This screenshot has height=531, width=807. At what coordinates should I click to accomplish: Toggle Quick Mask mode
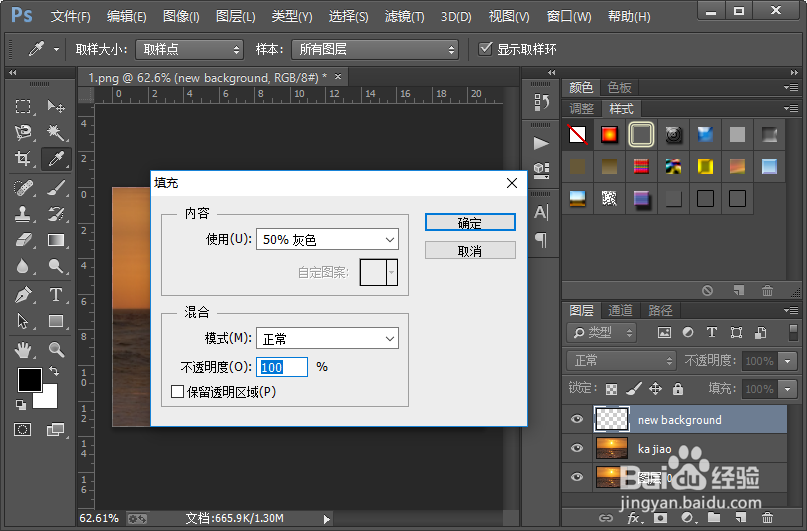(23, 429)
